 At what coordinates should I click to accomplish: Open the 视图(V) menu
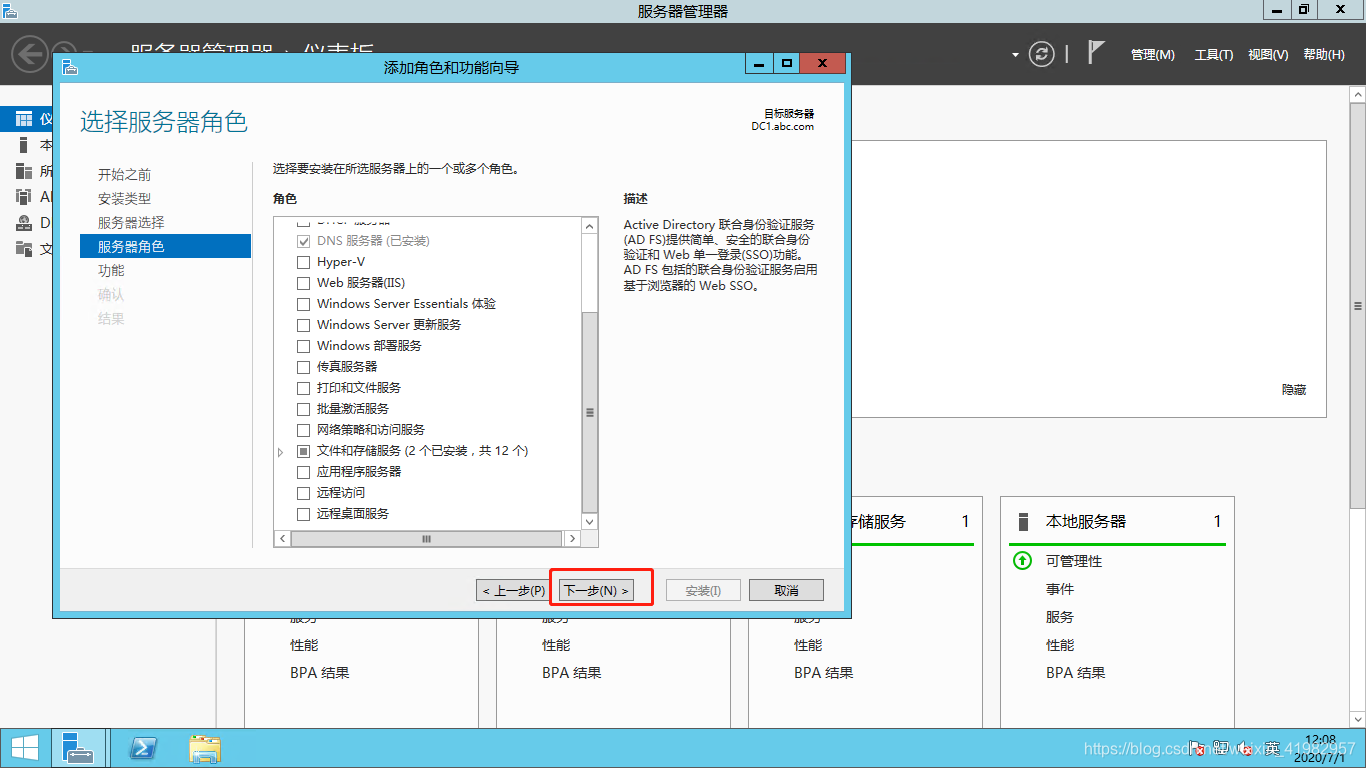(1268, 55)
